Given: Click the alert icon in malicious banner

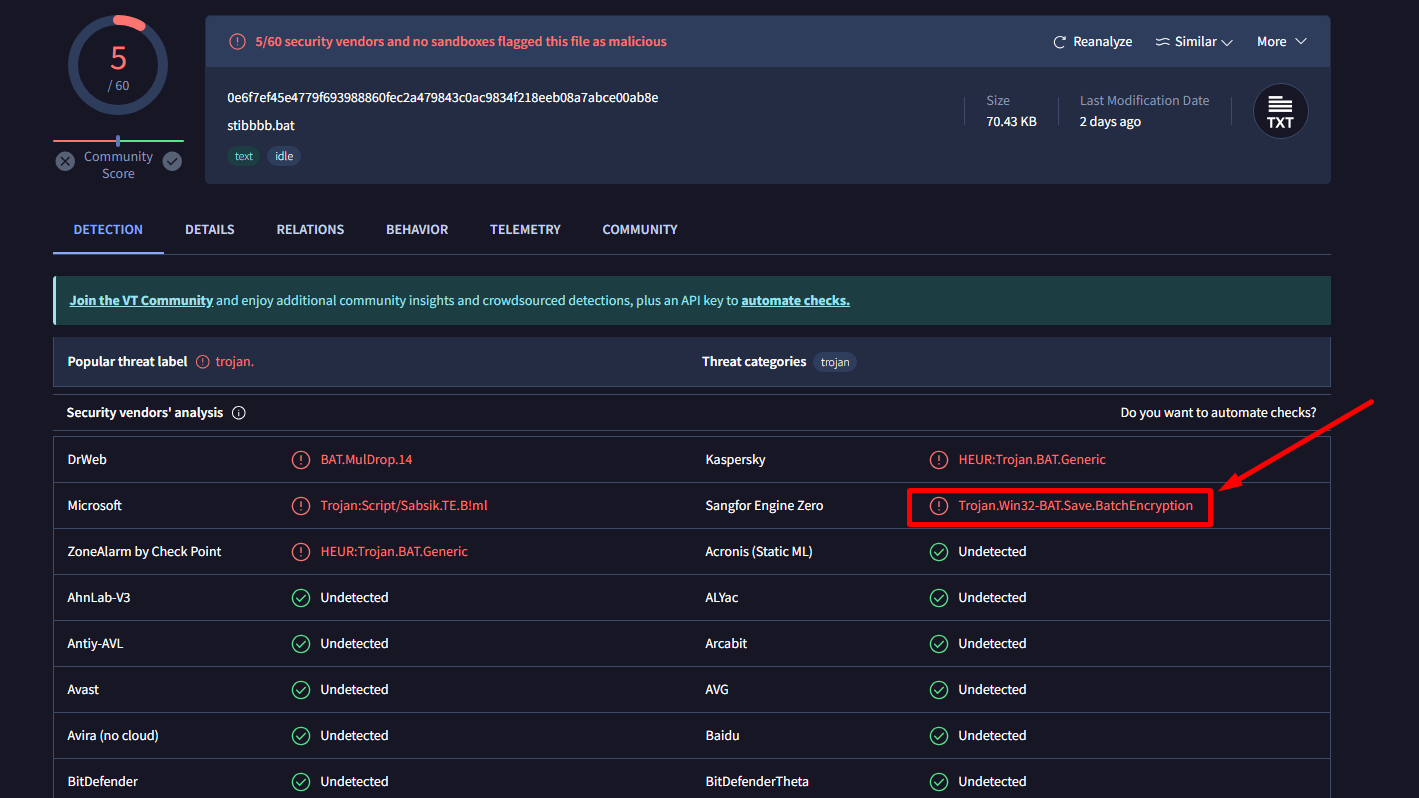Looking at the screenshot, I should coord(237,42).
